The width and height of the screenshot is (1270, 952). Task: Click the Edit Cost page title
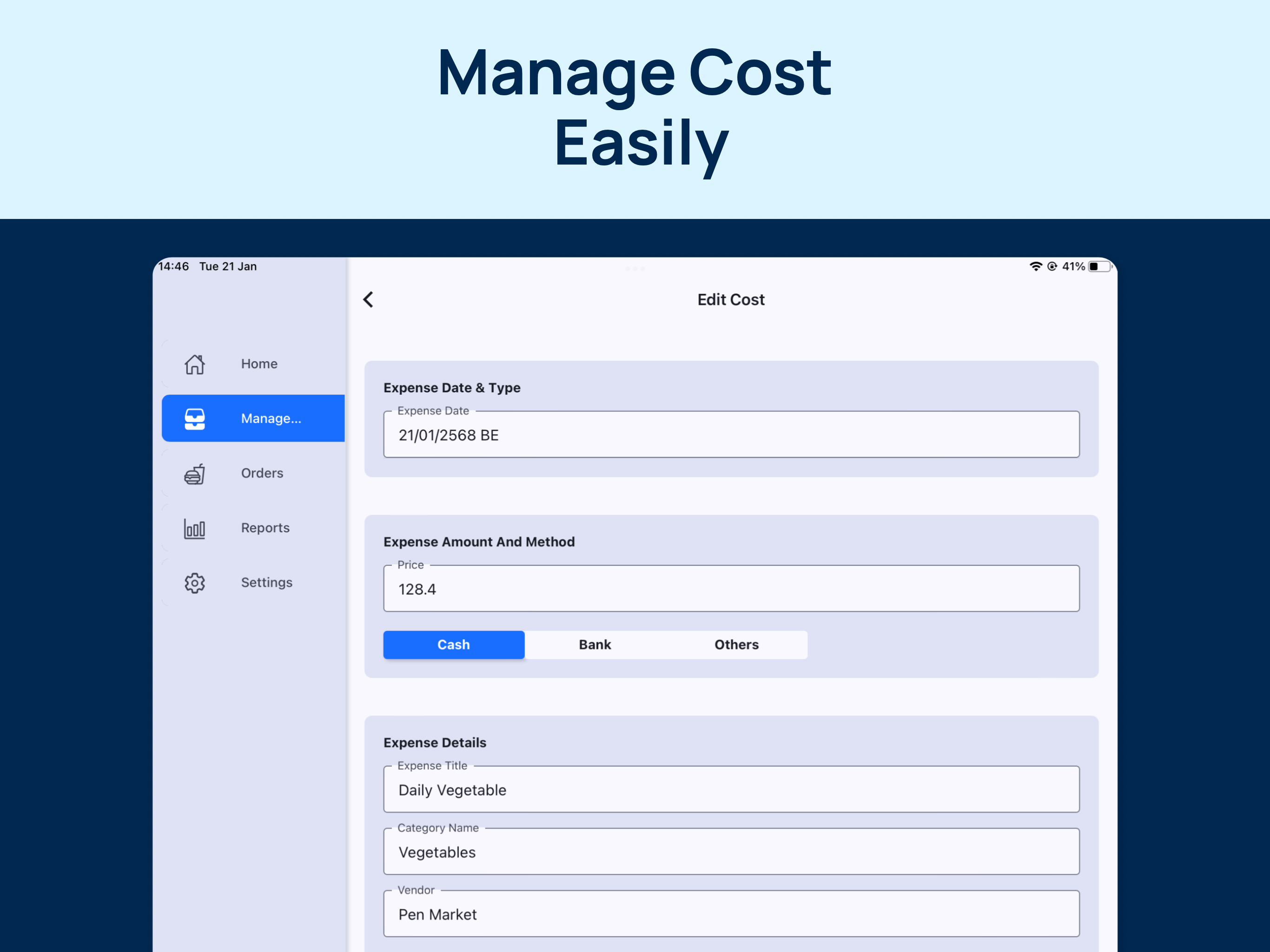click(731, 300)
